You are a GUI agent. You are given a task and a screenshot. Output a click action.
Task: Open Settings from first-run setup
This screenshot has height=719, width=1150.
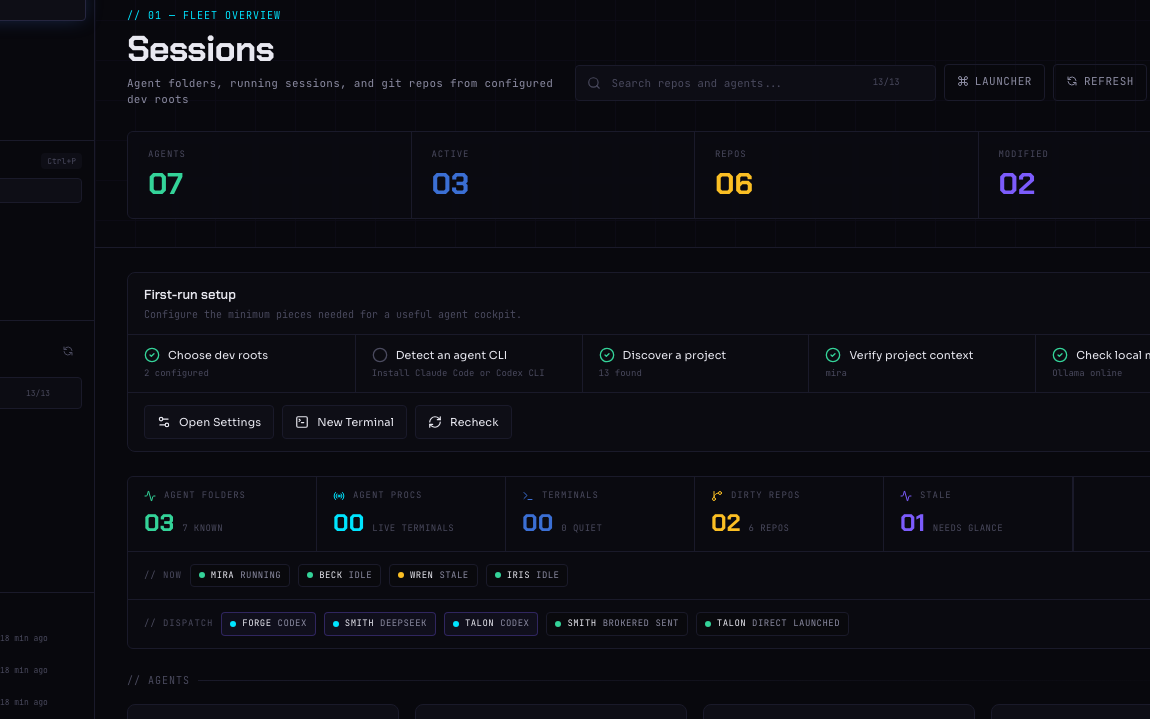pos(209,422)
